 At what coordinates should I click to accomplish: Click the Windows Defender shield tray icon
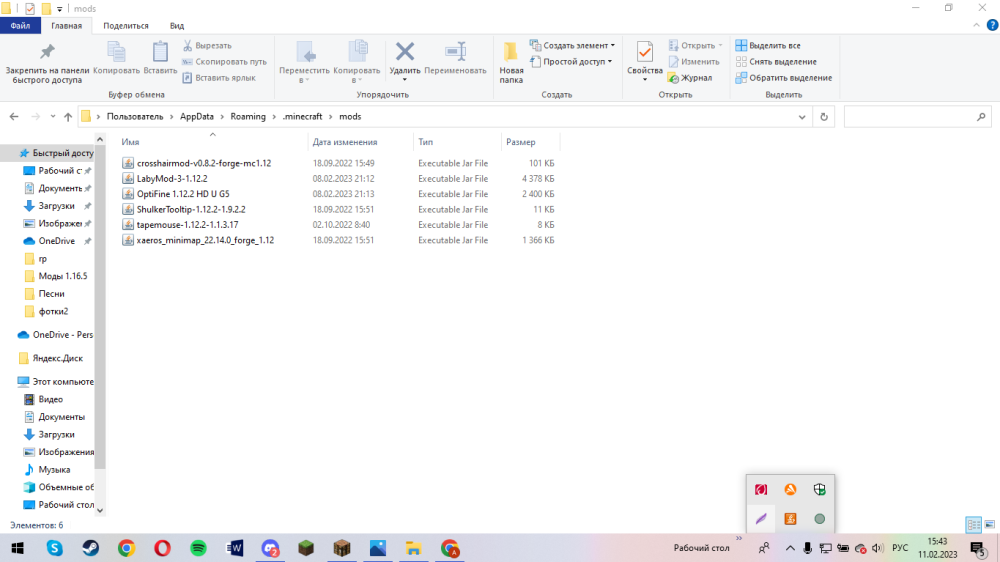[x=820, y=489]
